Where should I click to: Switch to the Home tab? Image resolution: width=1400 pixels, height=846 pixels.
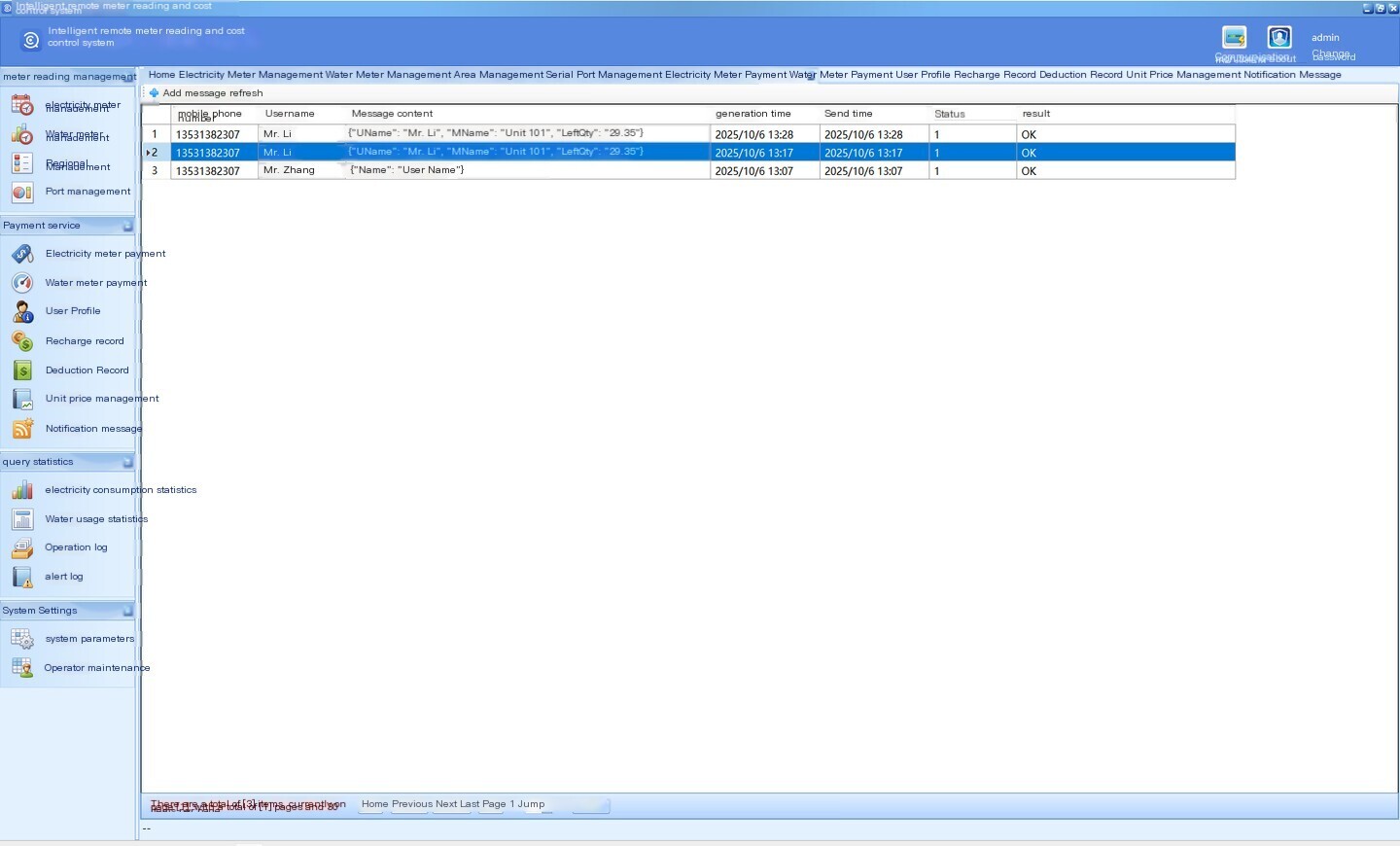[x=161, y=75]
